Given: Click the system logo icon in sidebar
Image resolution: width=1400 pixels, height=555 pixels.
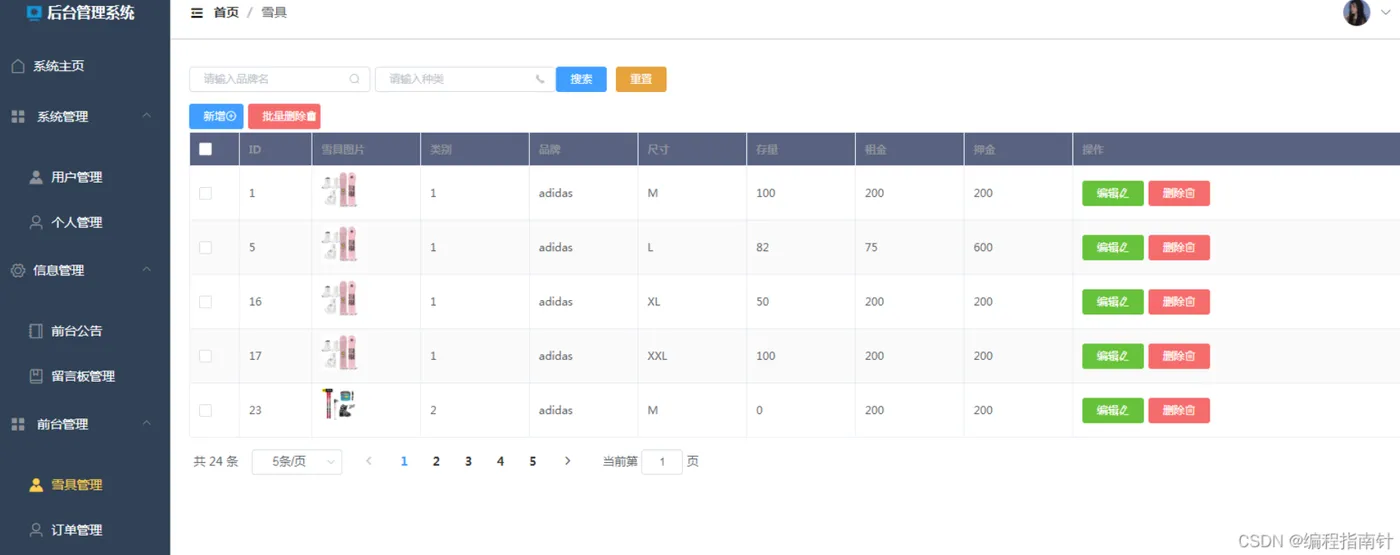Looking at the screenshot, I should (x=35, y=13).
